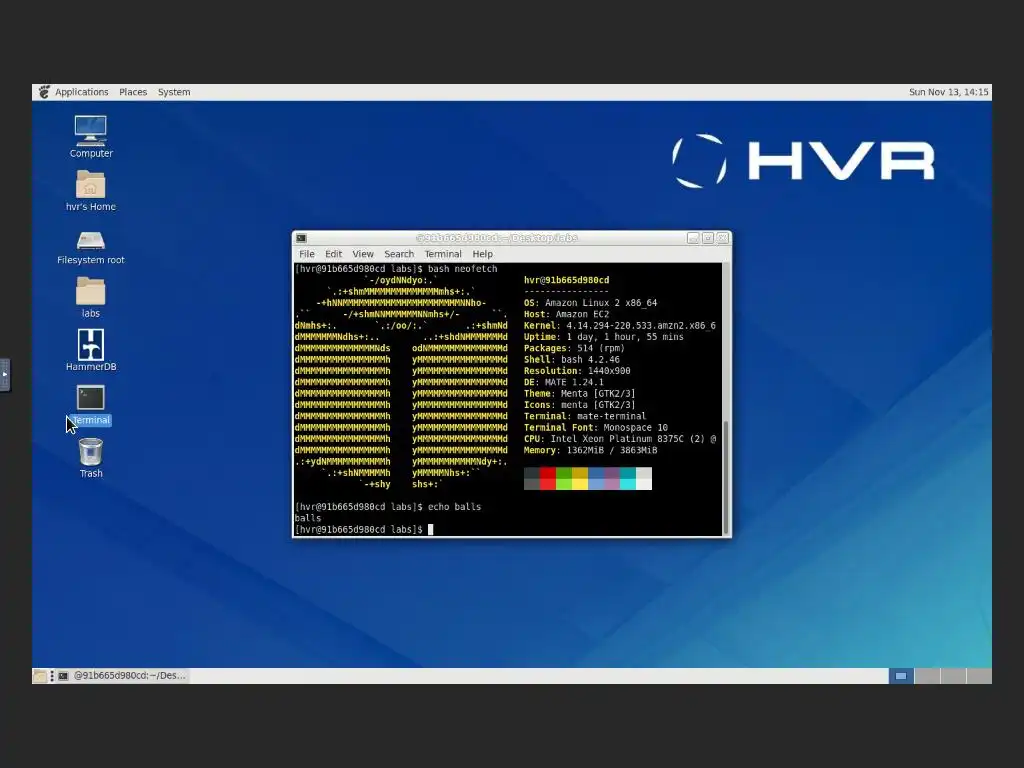Click the green neofetch color block
Image resolution: width=1024 pixels, height=768 pixels.
(x=564, y=478)
